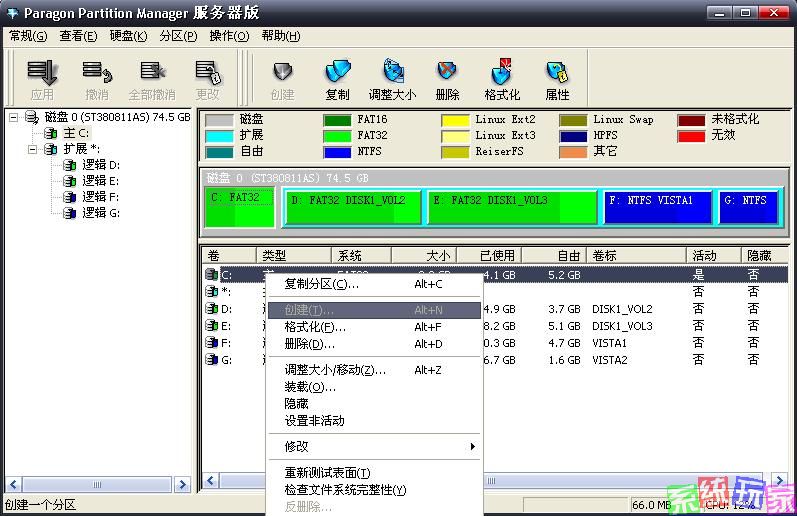Click the volume icon in the D: list row
The width and height of the screenshot is (797, 516).
tap(211, 309)
